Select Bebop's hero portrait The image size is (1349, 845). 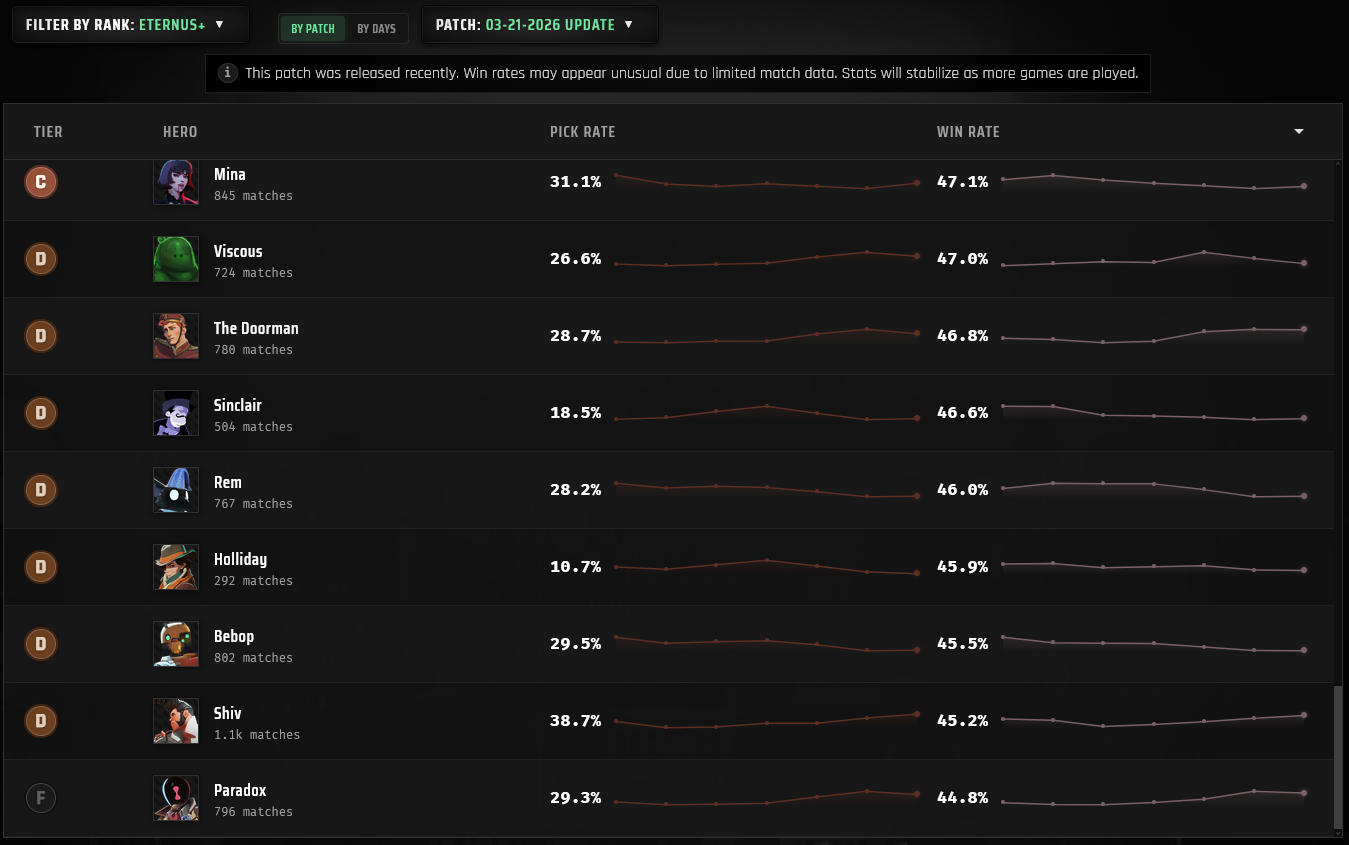[176, 644]
